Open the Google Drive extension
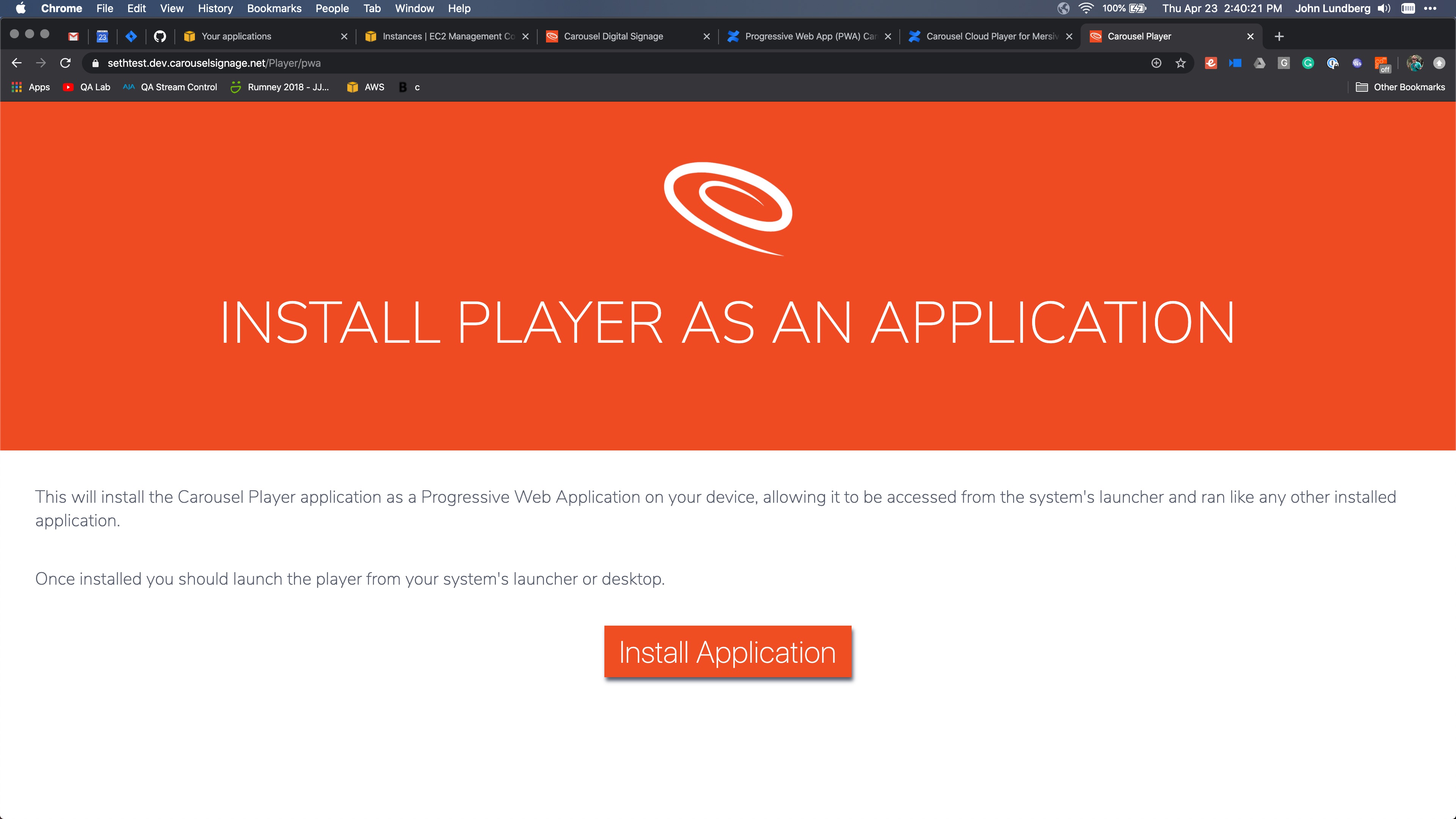 tap(1259, 63)
